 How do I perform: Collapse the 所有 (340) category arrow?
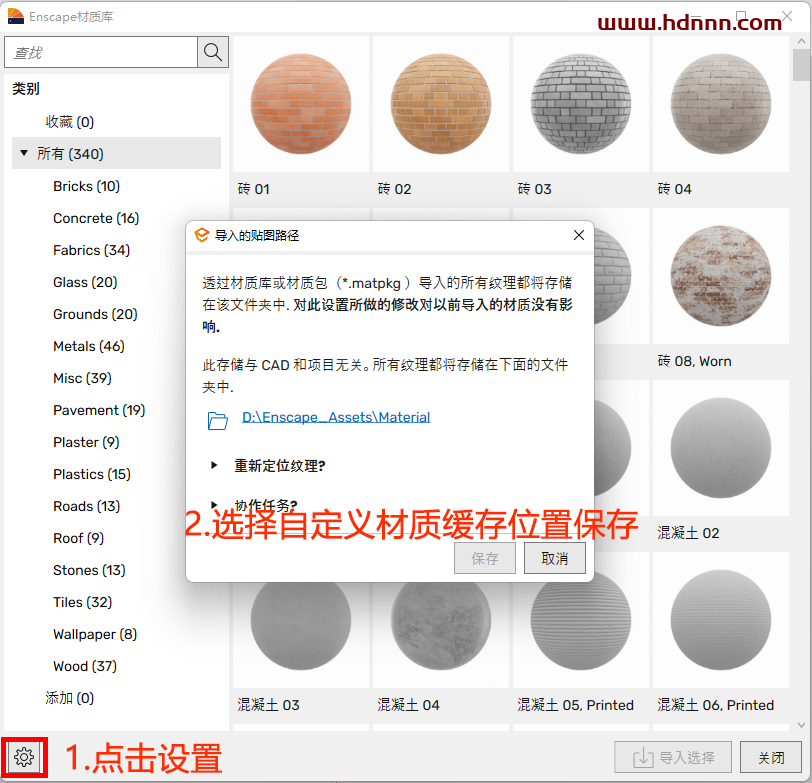24,153
